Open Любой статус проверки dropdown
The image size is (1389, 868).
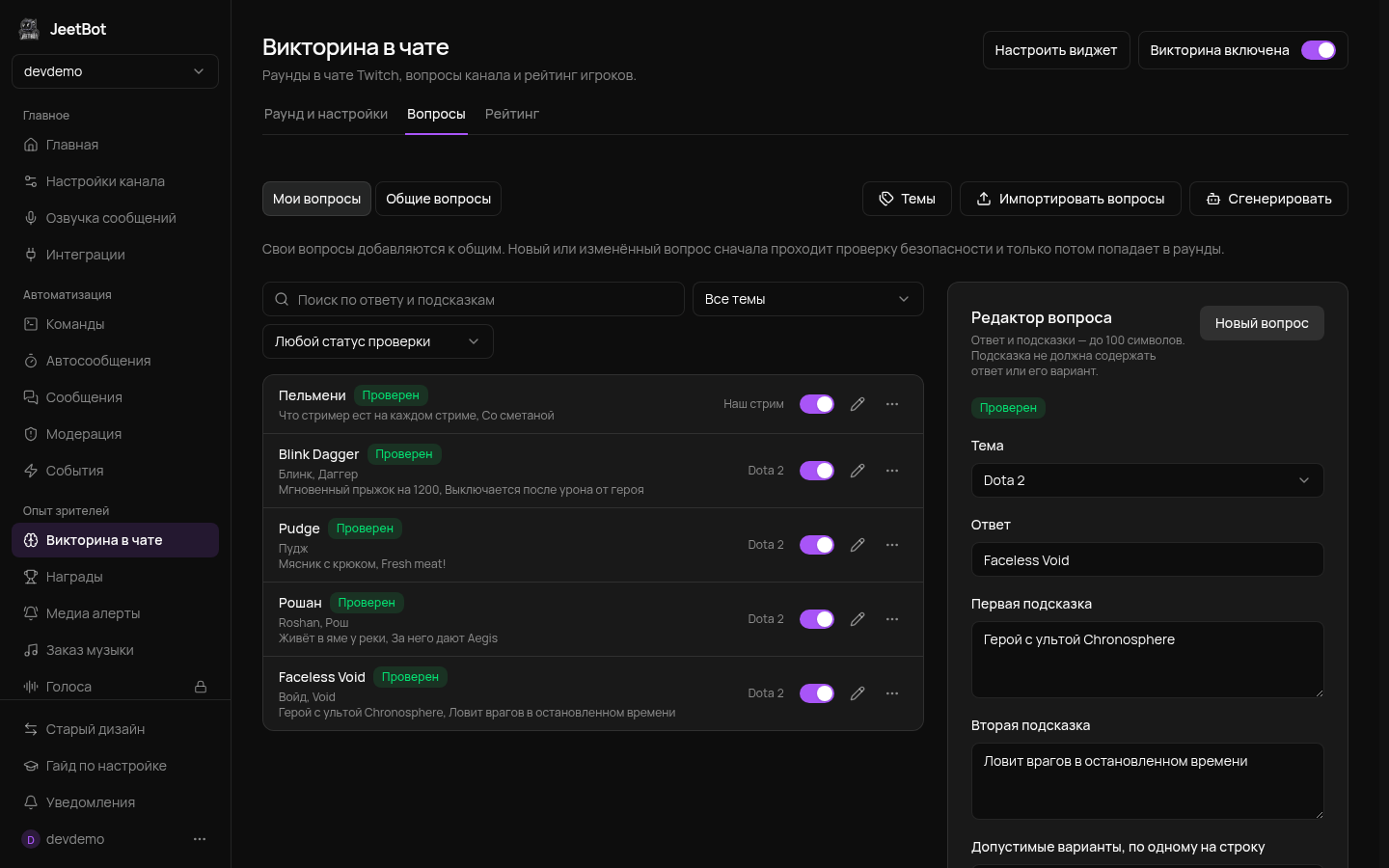point(378,341)
